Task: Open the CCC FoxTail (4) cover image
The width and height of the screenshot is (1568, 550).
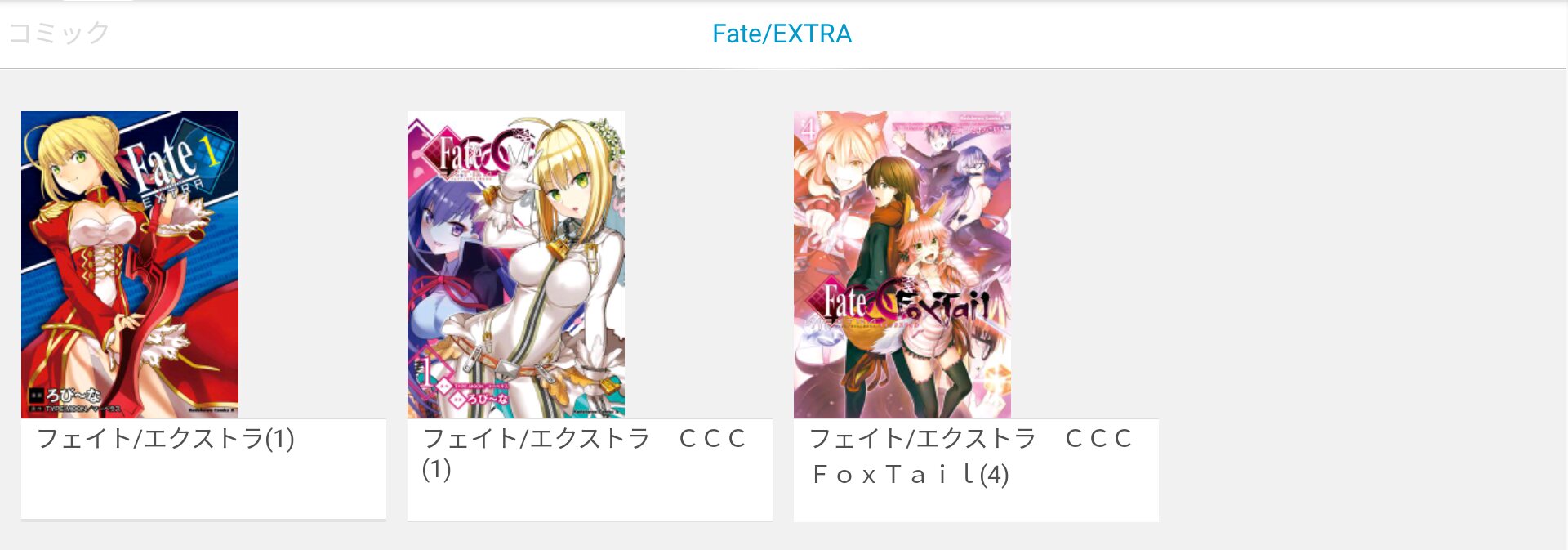Action: [902, 265]
